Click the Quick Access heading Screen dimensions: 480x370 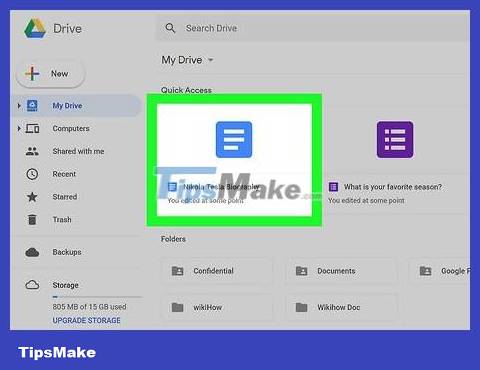click(x=186, y=90)
